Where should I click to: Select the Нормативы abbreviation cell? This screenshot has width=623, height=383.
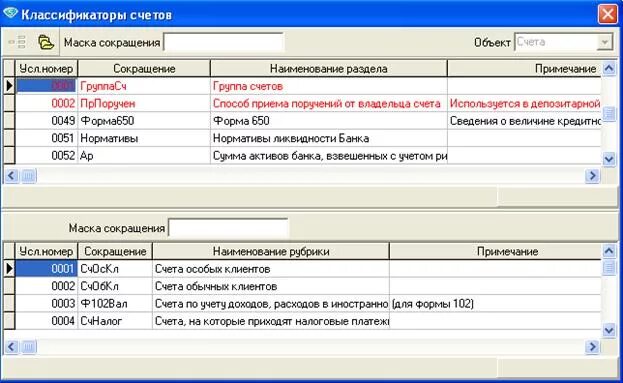(x=144, y=138)
